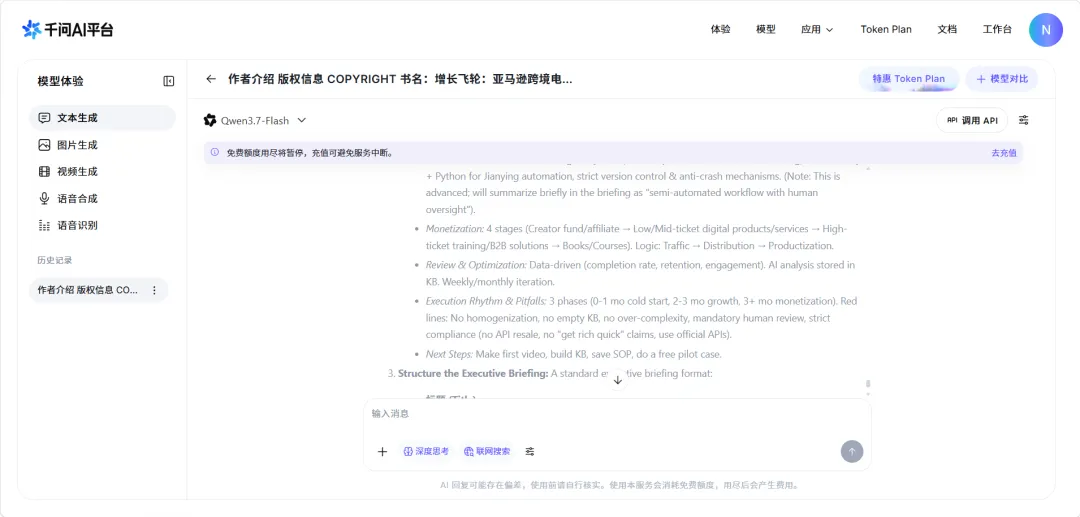Open the 工作台 nav item
Image resolution: width=1080 pixels, height=517 pixels.
click(x=997, y=30)
